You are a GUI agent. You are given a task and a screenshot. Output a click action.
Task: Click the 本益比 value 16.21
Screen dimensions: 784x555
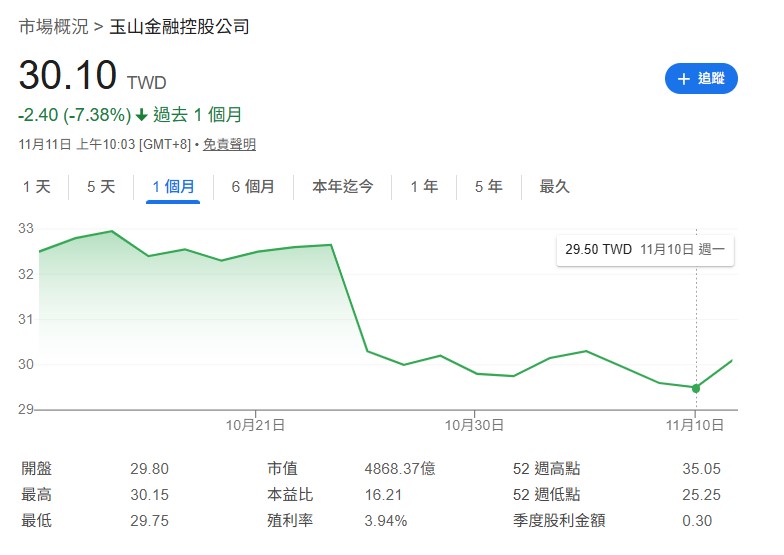point(384,495)
